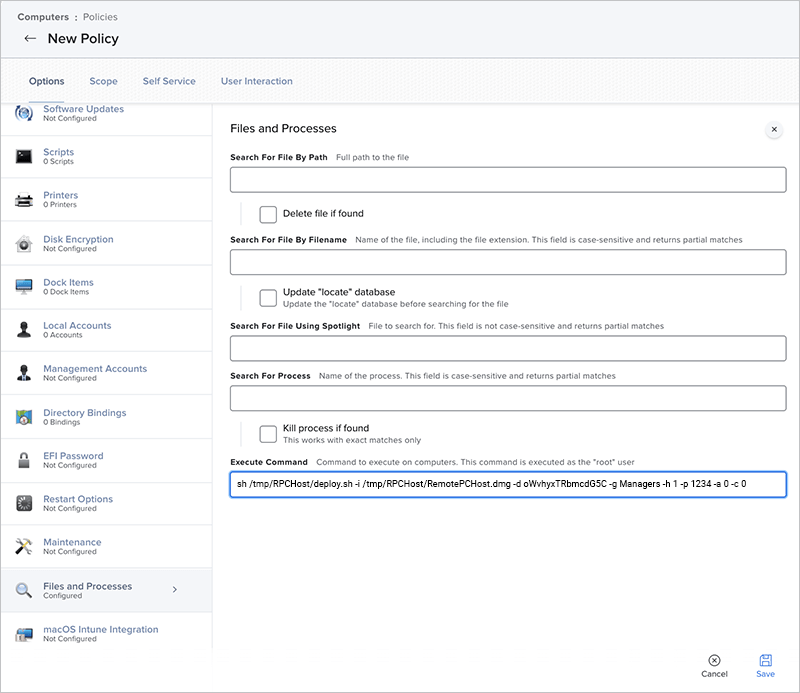Click the Restart Options icon
The image size is (800, 693).
pyautogui.click(x=24, y=503)
